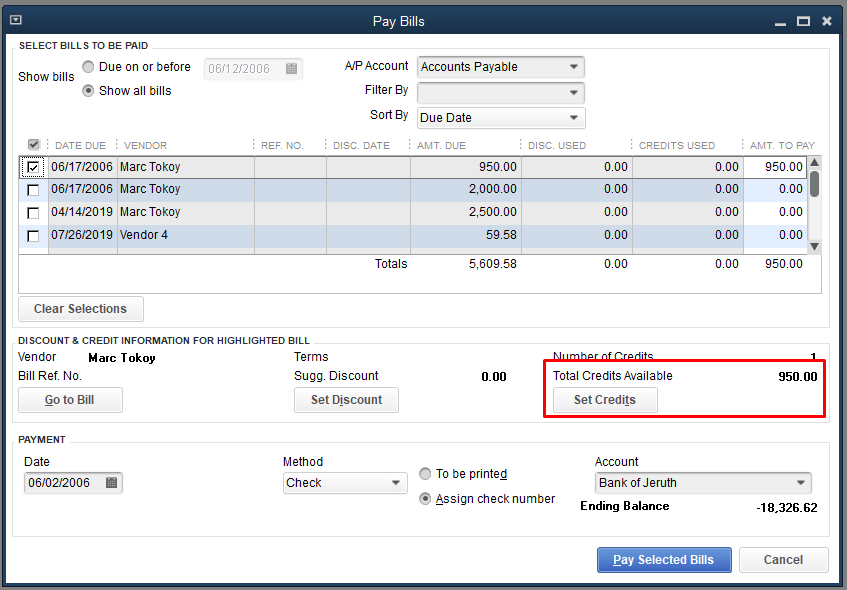Click the bill list scrollbar thumb
847x590 pixels.
[814, 183]
